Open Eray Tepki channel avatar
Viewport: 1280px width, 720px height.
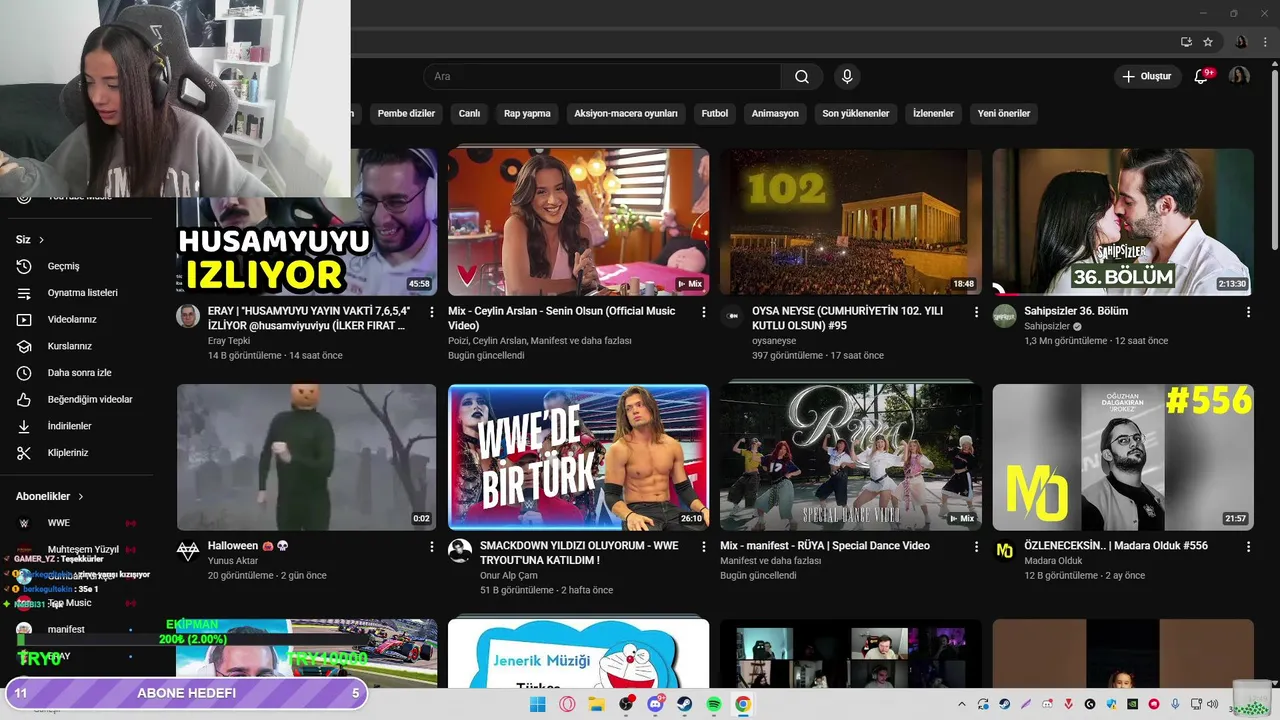pyautogui.click(x=188, y=316)
